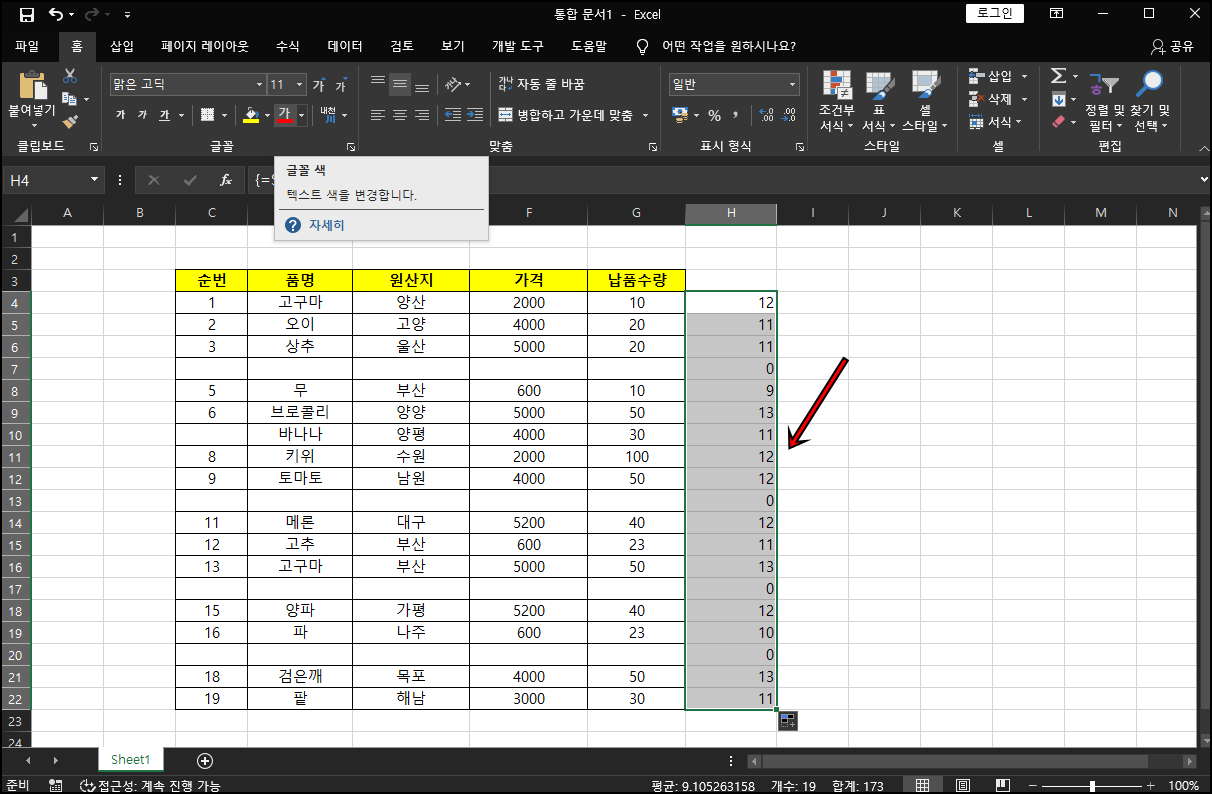Switch to the 수식 tab
Screen dimensions: 1212x794
point(287,46)
